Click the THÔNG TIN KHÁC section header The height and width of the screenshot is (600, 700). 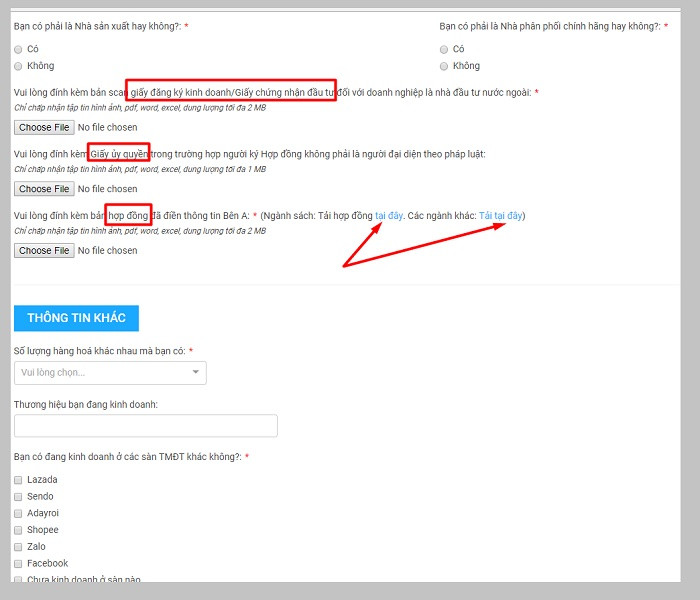pyautogui.click(x=76, y=318)
